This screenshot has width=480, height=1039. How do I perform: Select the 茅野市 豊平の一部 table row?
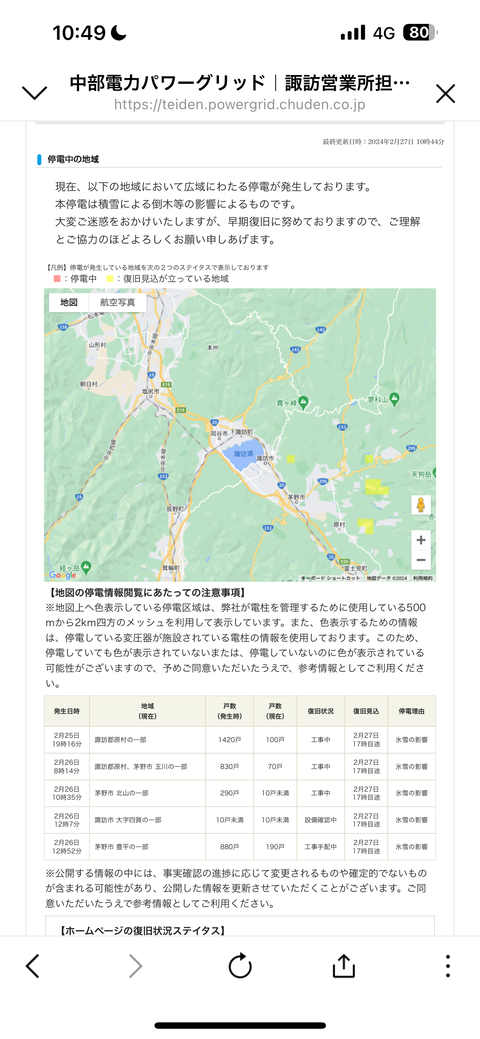click(240, 847)
